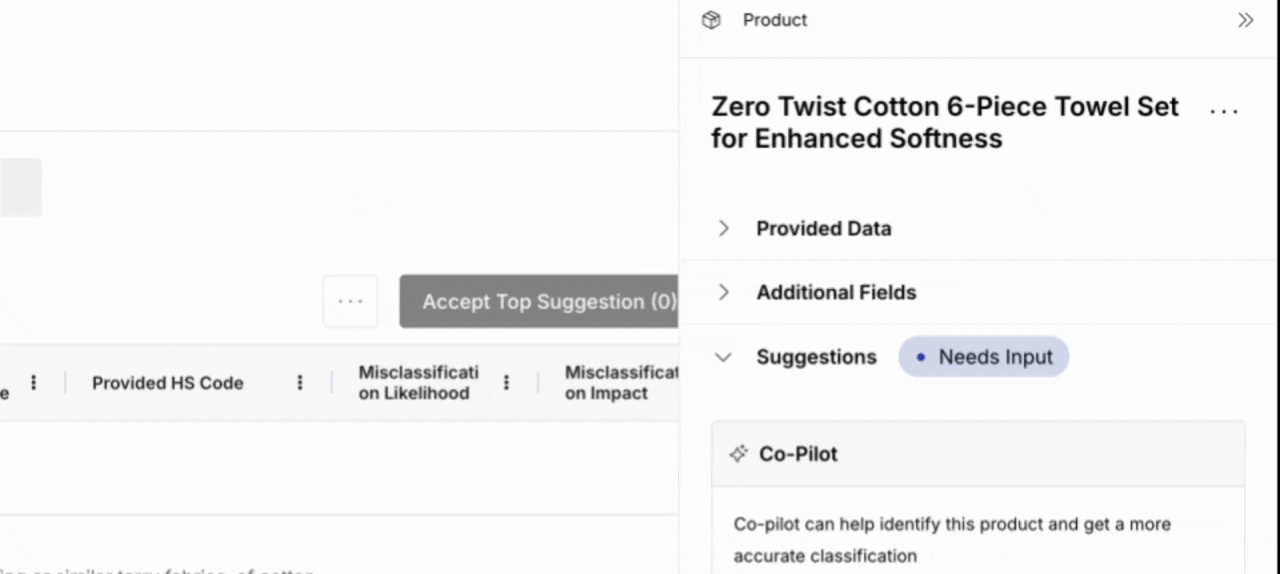This screenshot has height=574, width=1280.
Task: Click the Co-Pilot heading text
Action: (798, 454)
